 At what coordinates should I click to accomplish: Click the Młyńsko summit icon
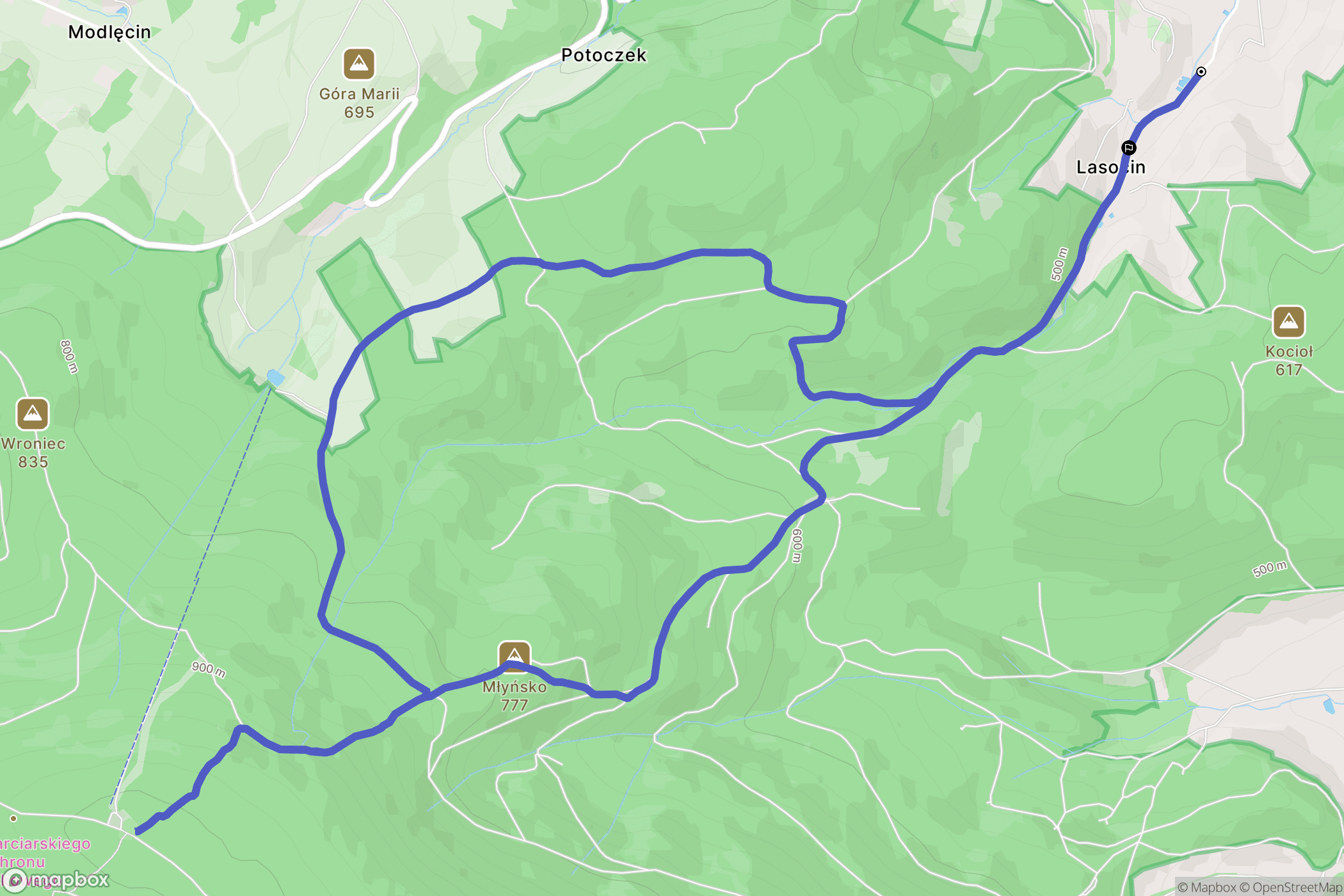coord(515,657)
